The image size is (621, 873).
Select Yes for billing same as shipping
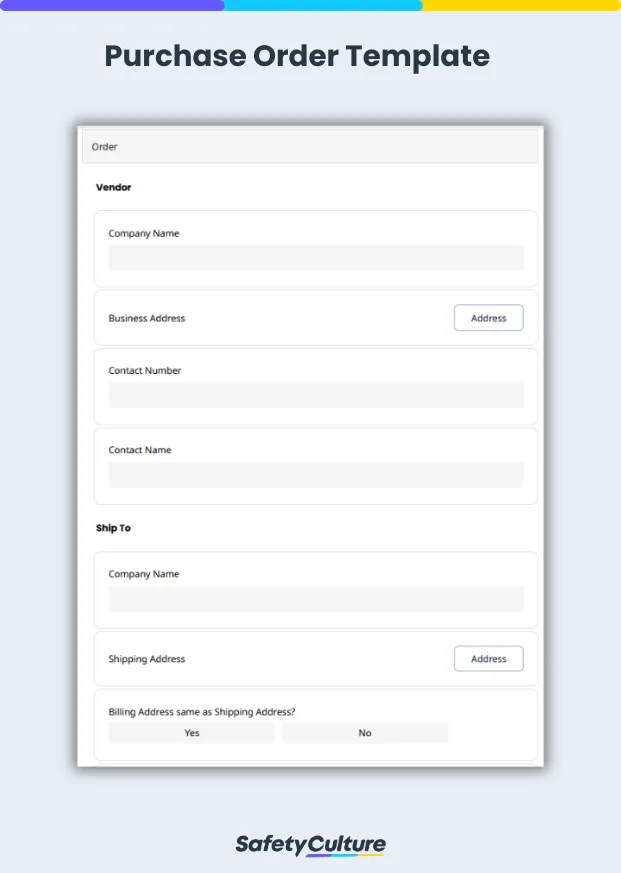[191, 733]
